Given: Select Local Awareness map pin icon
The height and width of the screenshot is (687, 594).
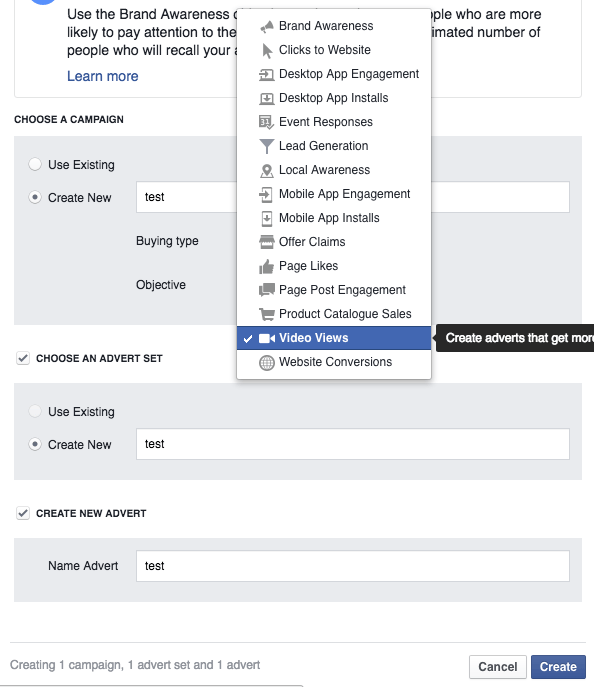Looking at the screenshot, I should [x=266, y=170].
